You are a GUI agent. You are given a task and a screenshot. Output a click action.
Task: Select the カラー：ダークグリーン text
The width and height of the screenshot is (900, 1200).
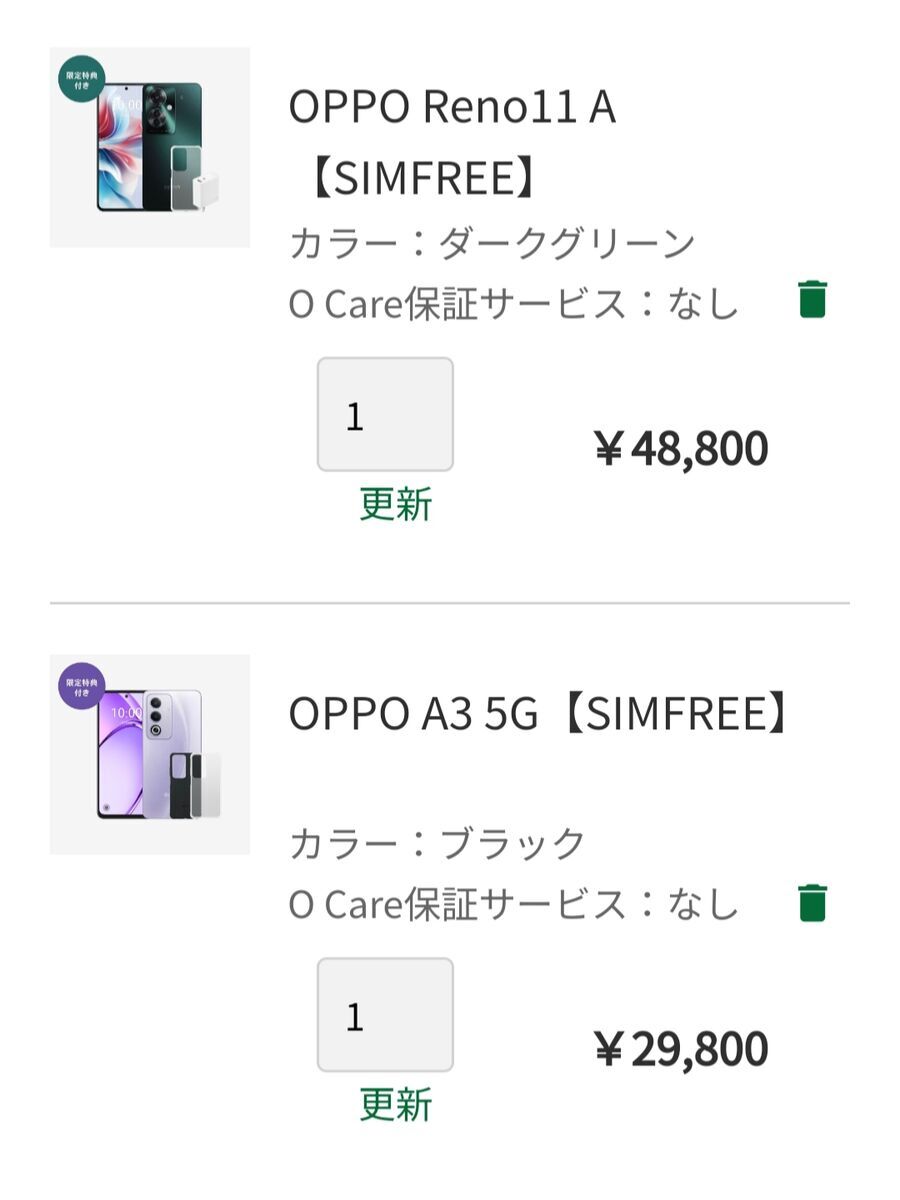point(491,243)
